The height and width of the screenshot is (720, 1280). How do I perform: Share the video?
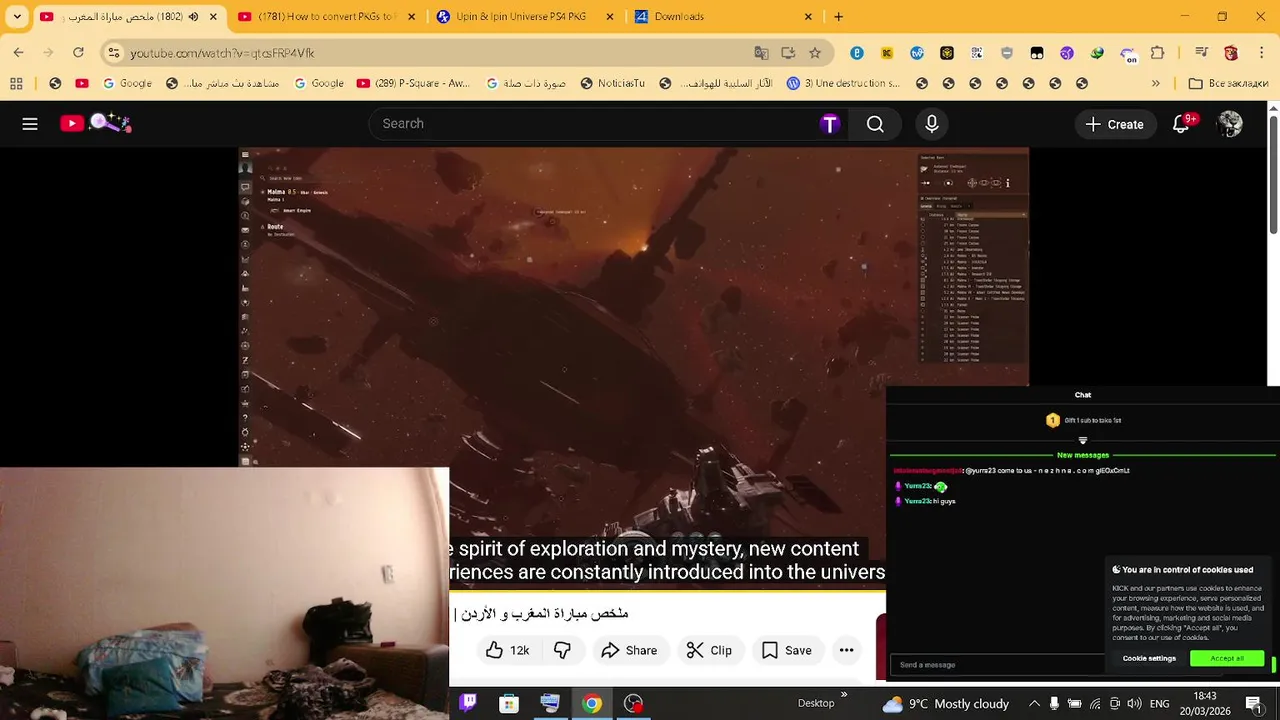click(629, 650)
